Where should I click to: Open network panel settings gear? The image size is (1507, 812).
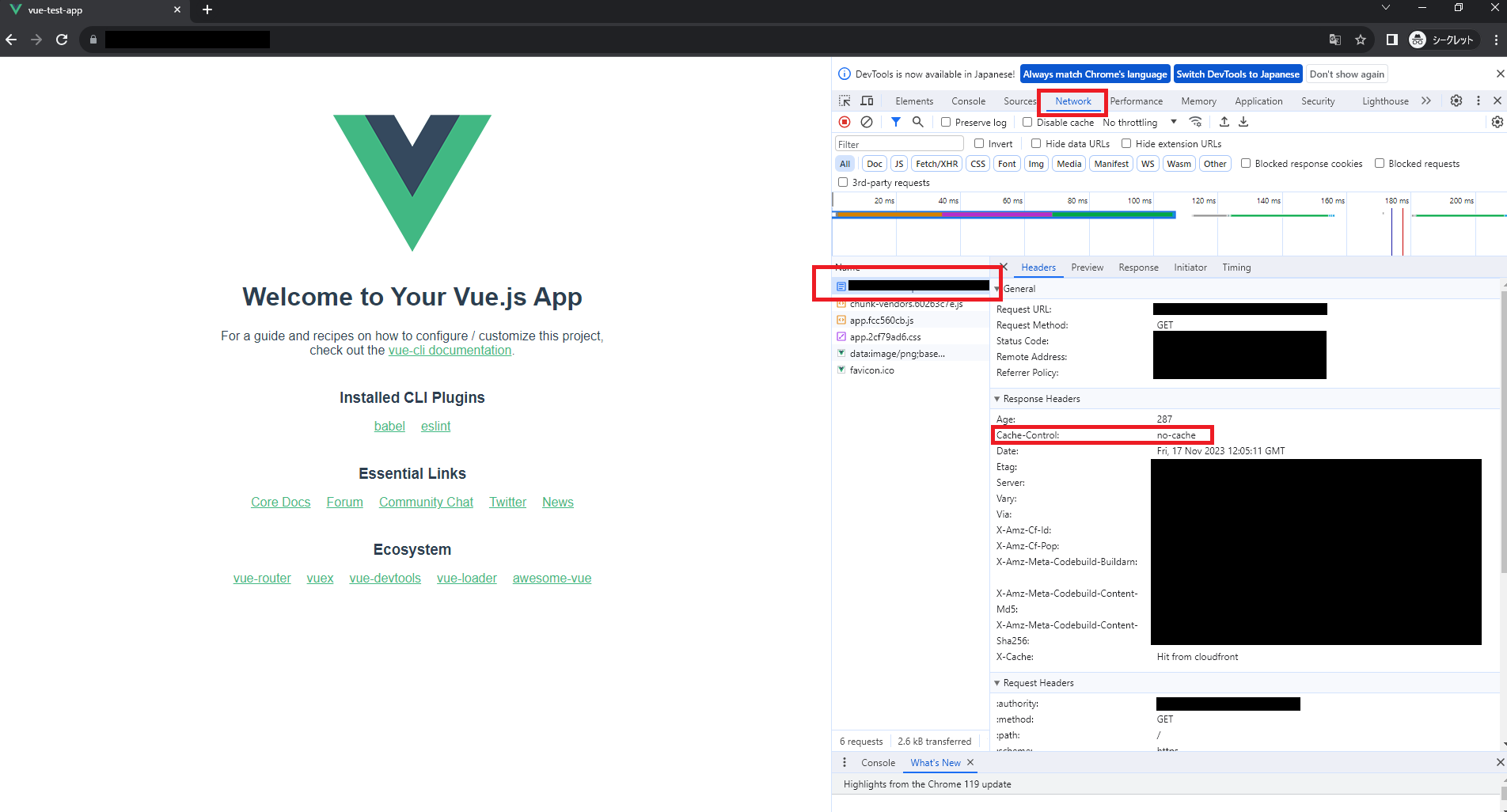click(1497, 122)
